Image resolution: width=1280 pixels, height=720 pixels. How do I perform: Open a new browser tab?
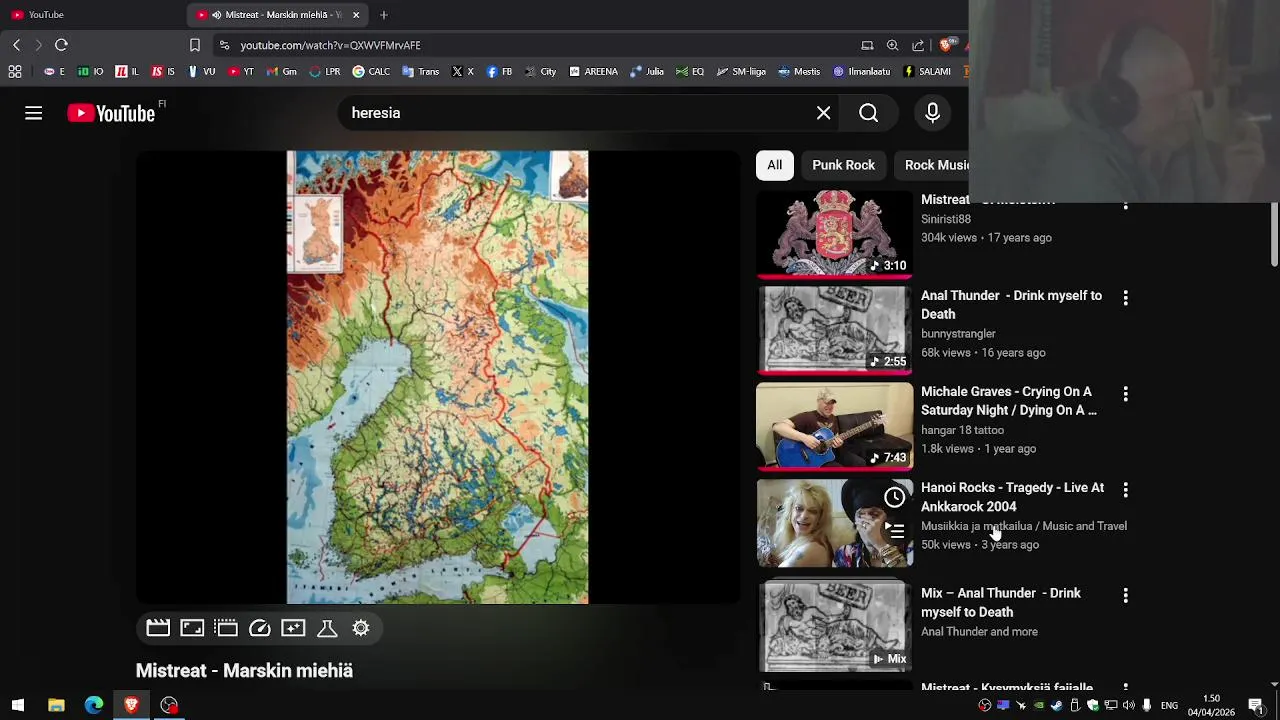[383, 15]
